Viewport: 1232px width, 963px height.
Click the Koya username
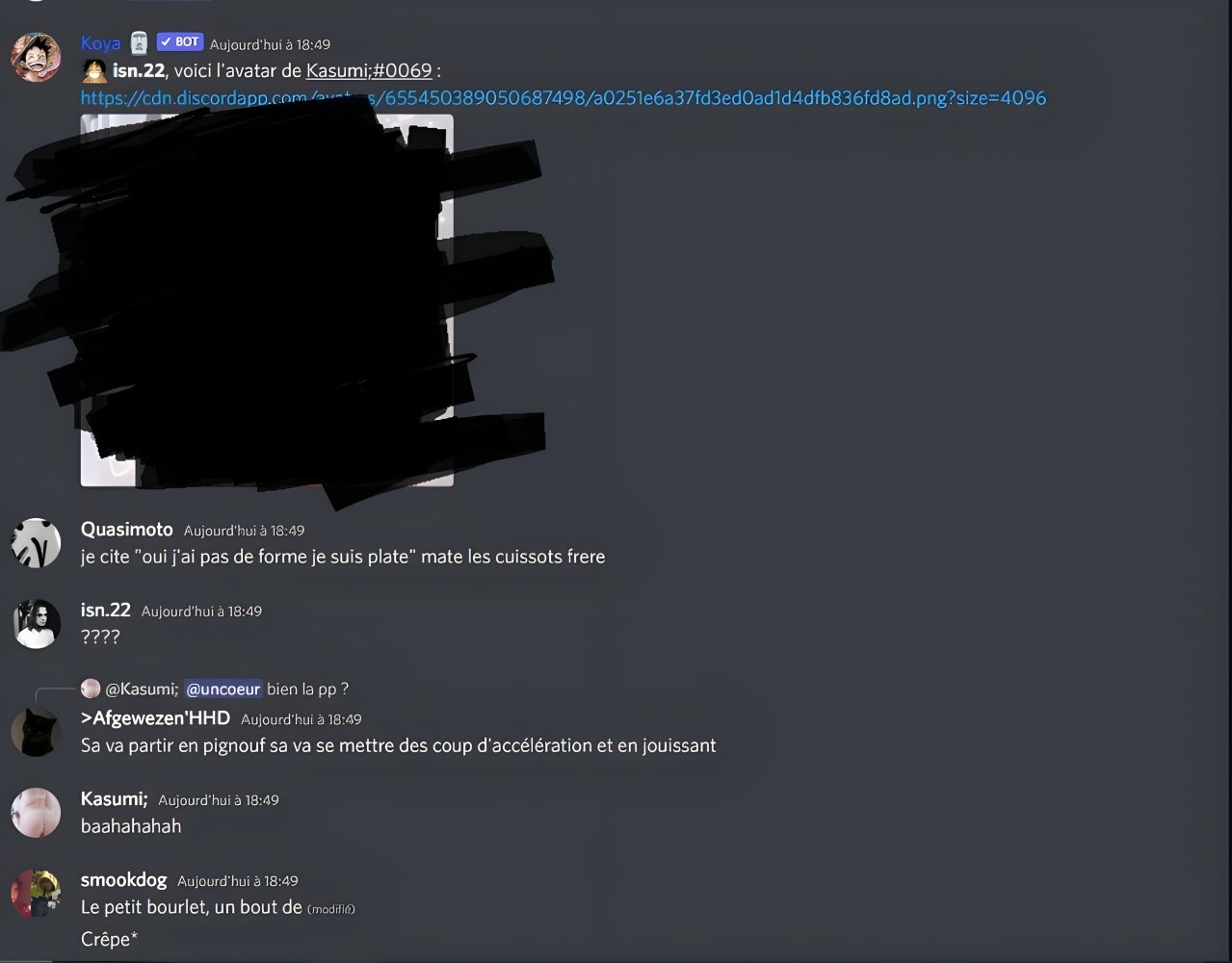tap(100, 43)
